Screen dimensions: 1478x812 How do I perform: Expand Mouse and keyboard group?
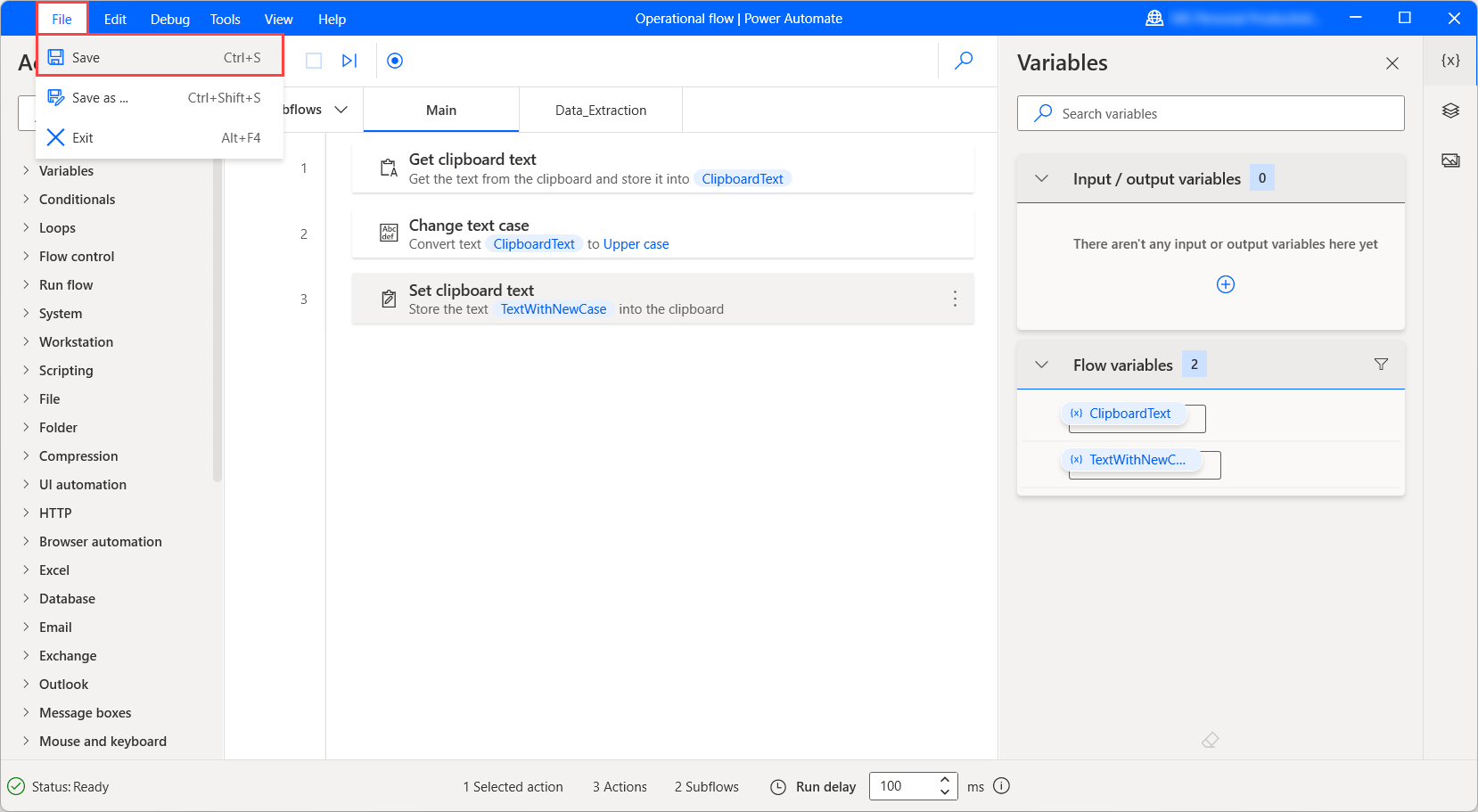tap(26, 741)
